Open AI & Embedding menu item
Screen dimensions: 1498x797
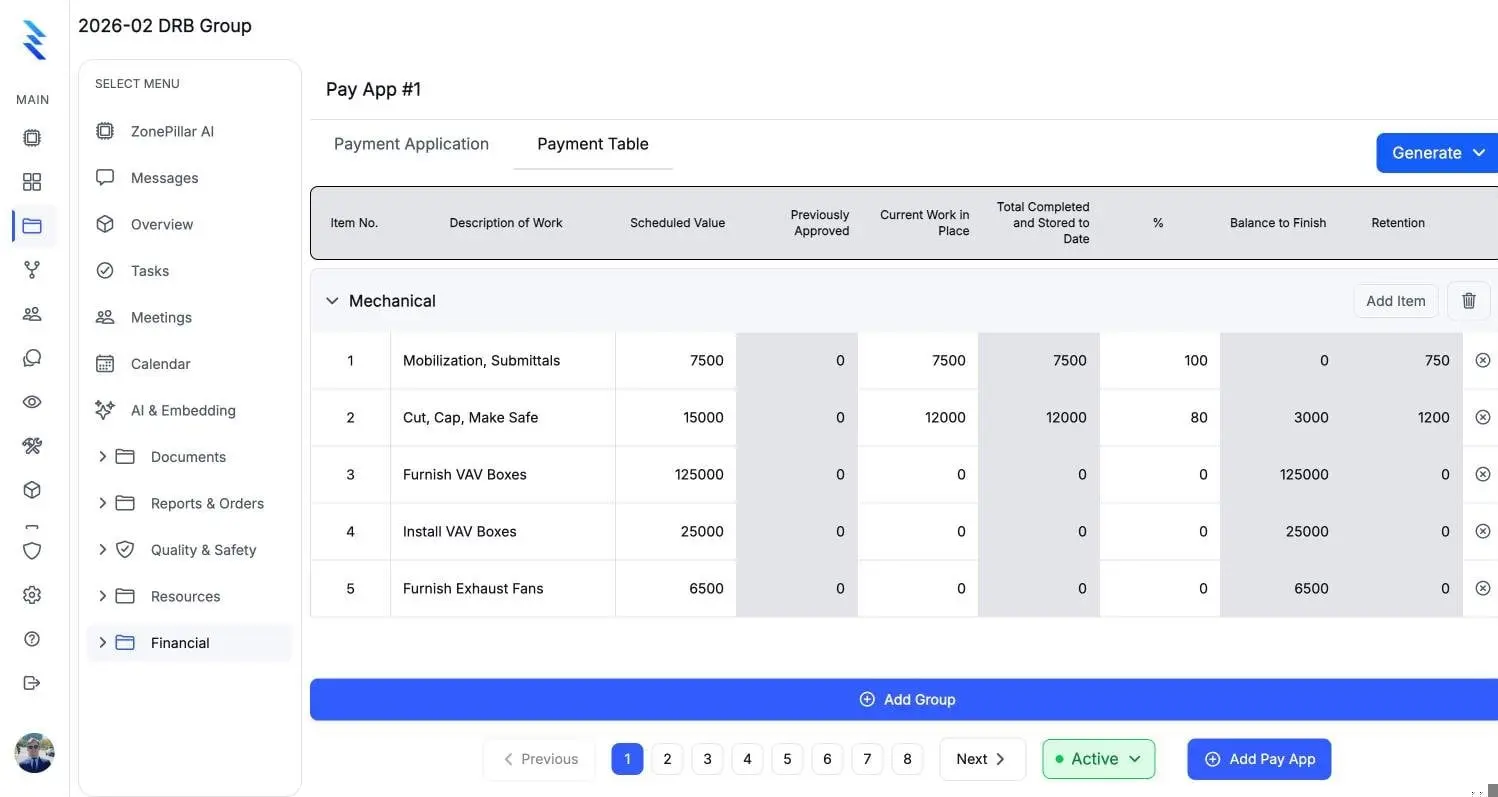[183, 410]
